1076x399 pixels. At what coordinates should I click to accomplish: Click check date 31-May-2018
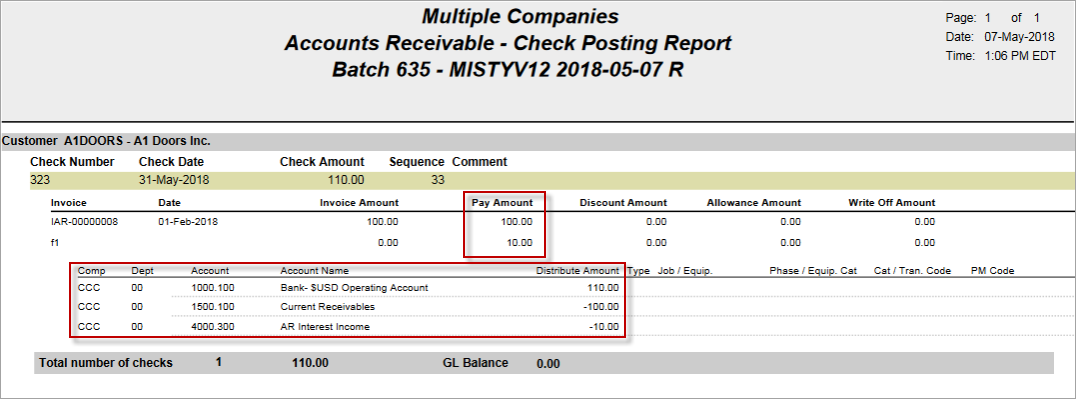(x=174, y=181)
